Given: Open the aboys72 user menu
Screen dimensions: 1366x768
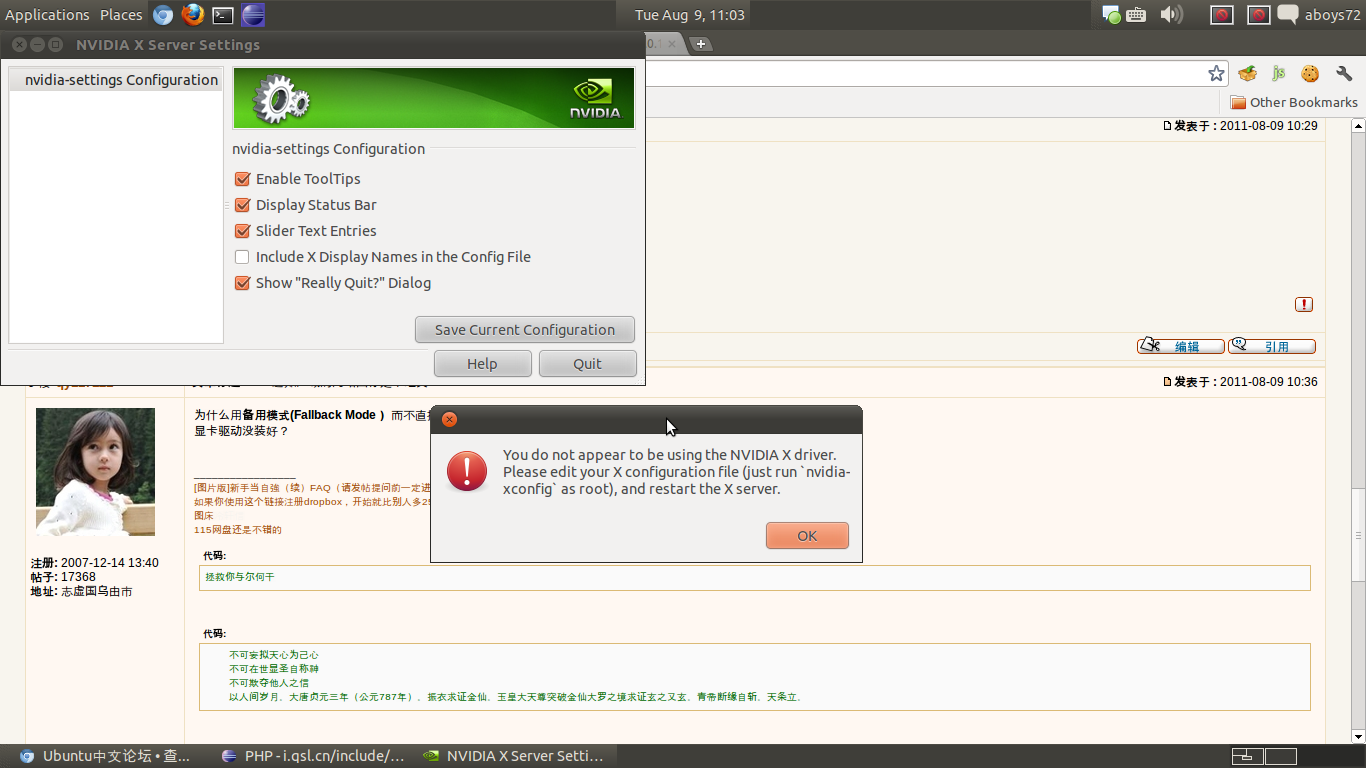Looking at the screenshot, I should pyautogui.click(x=1332, y=15).
